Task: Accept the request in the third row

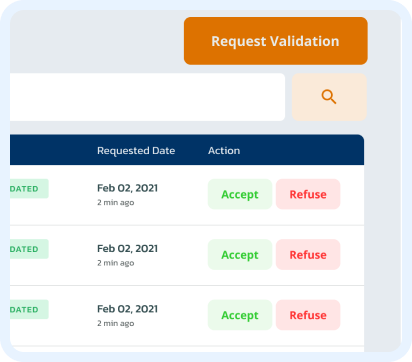Action: tap(240, 315)
